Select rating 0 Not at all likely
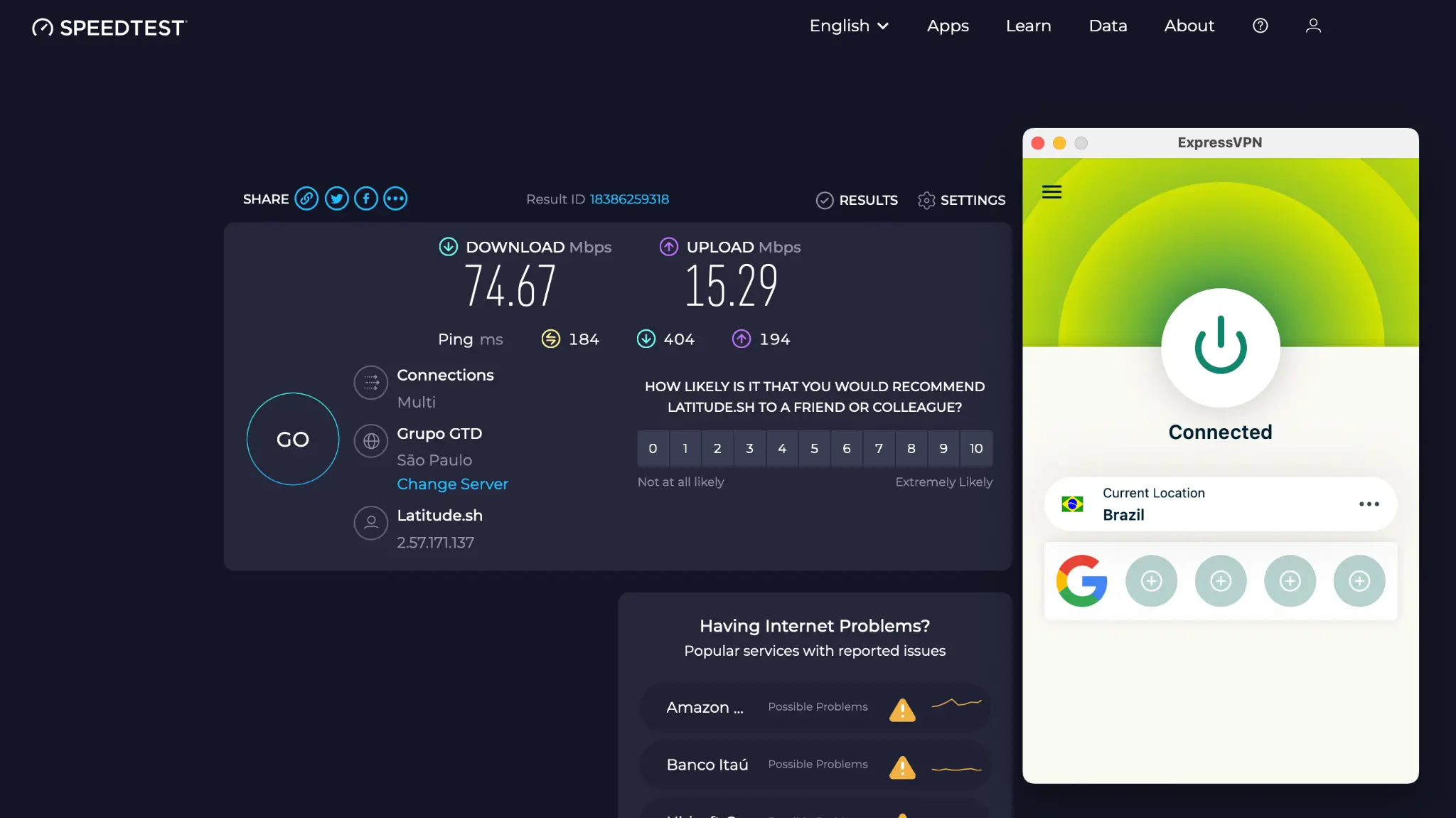This screenshot has height=818, width=1456. tap(653, 448)
